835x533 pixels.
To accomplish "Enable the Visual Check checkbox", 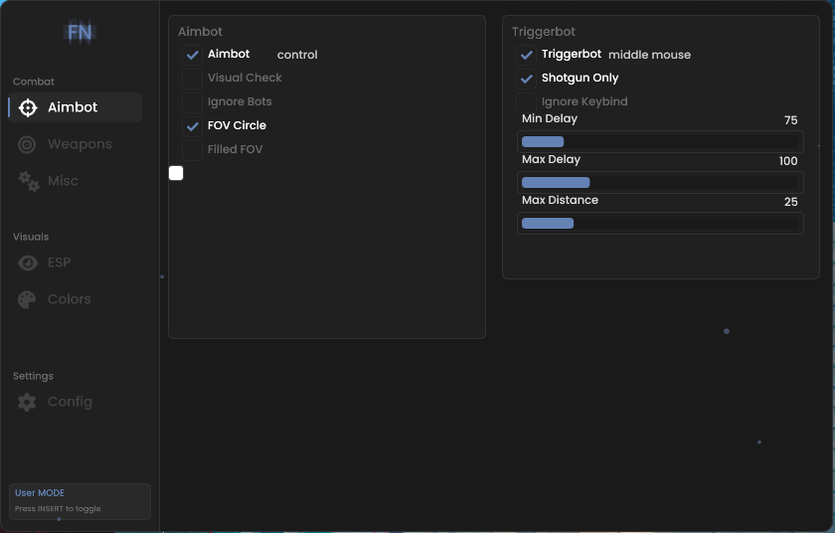I will tap(192, 78).
